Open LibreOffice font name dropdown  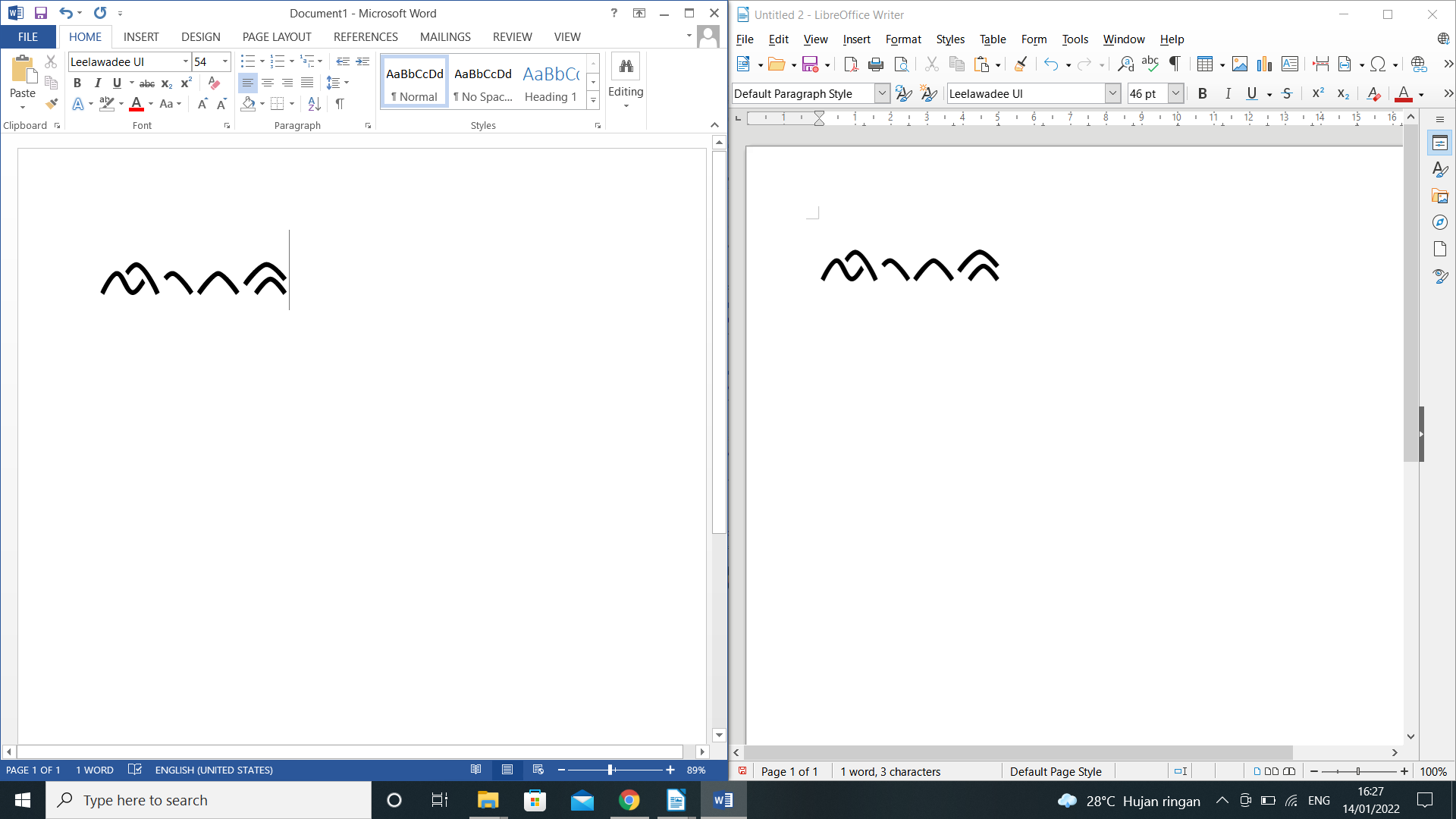tap(1112, 93)
